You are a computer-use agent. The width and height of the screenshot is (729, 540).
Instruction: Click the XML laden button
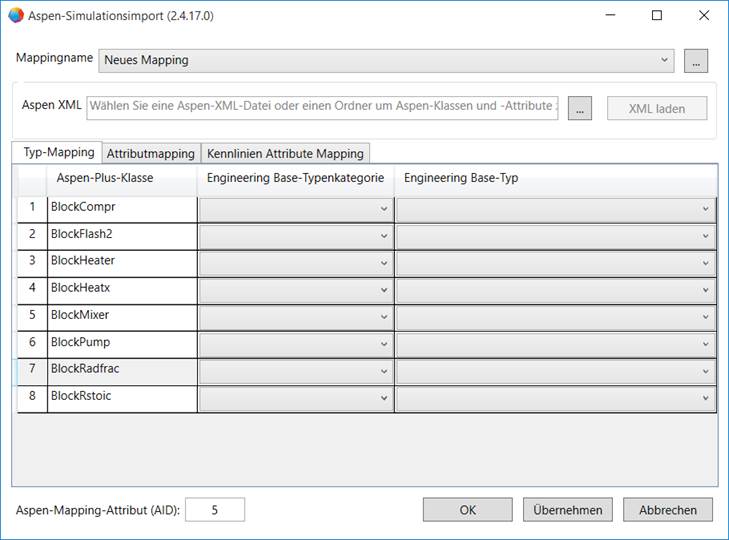pos(657,108)
